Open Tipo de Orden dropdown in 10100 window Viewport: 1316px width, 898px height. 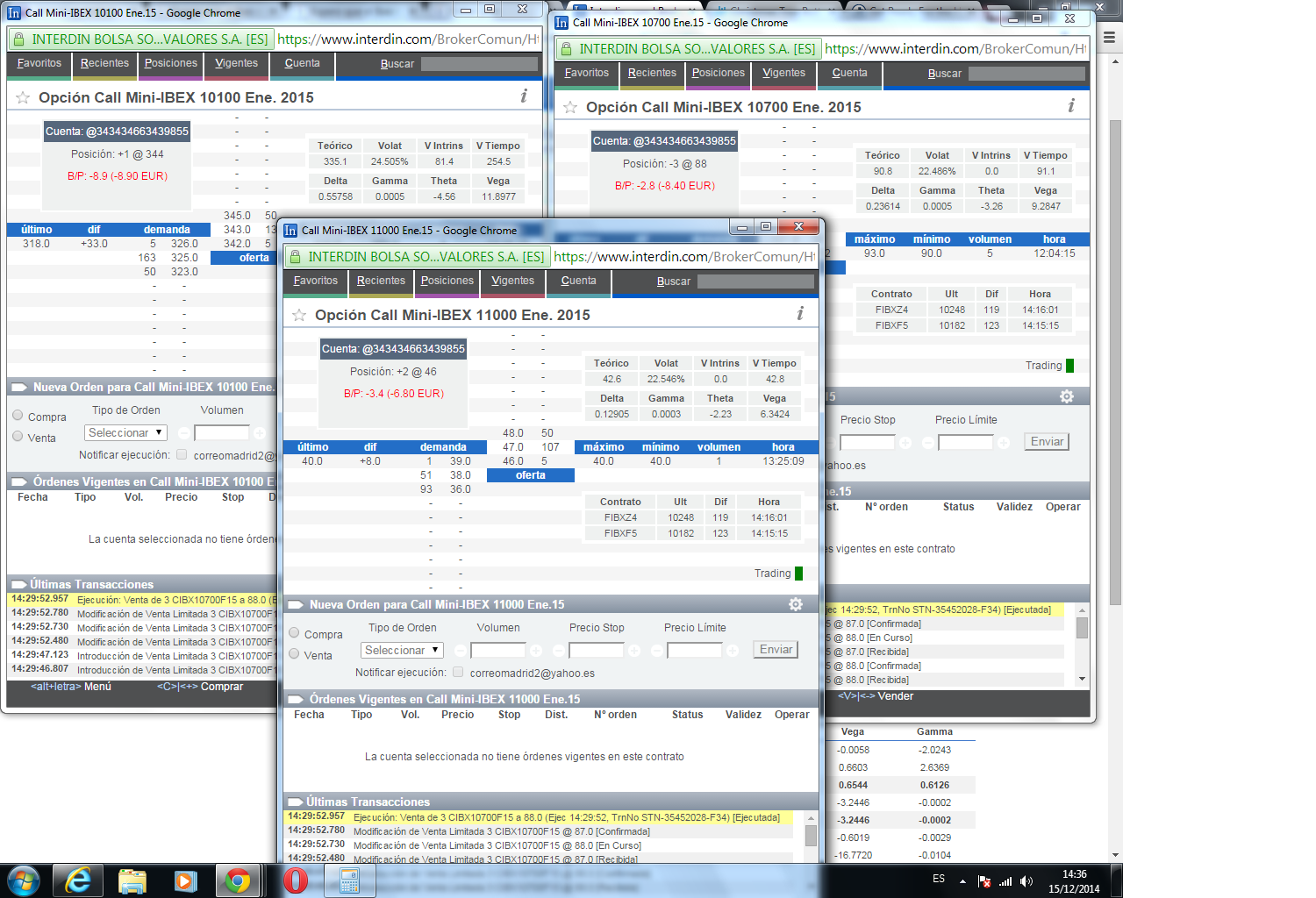point(125,433)
